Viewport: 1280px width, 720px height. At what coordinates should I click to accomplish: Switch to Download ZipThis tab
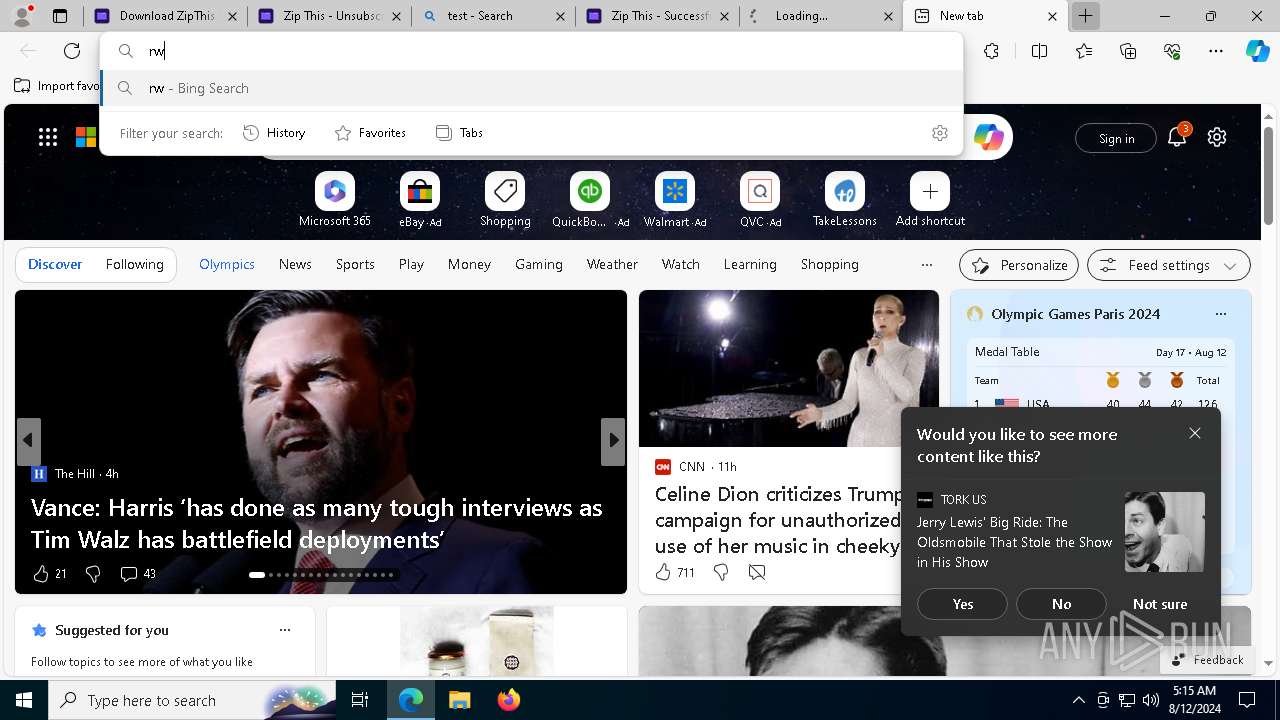point(166,16)
